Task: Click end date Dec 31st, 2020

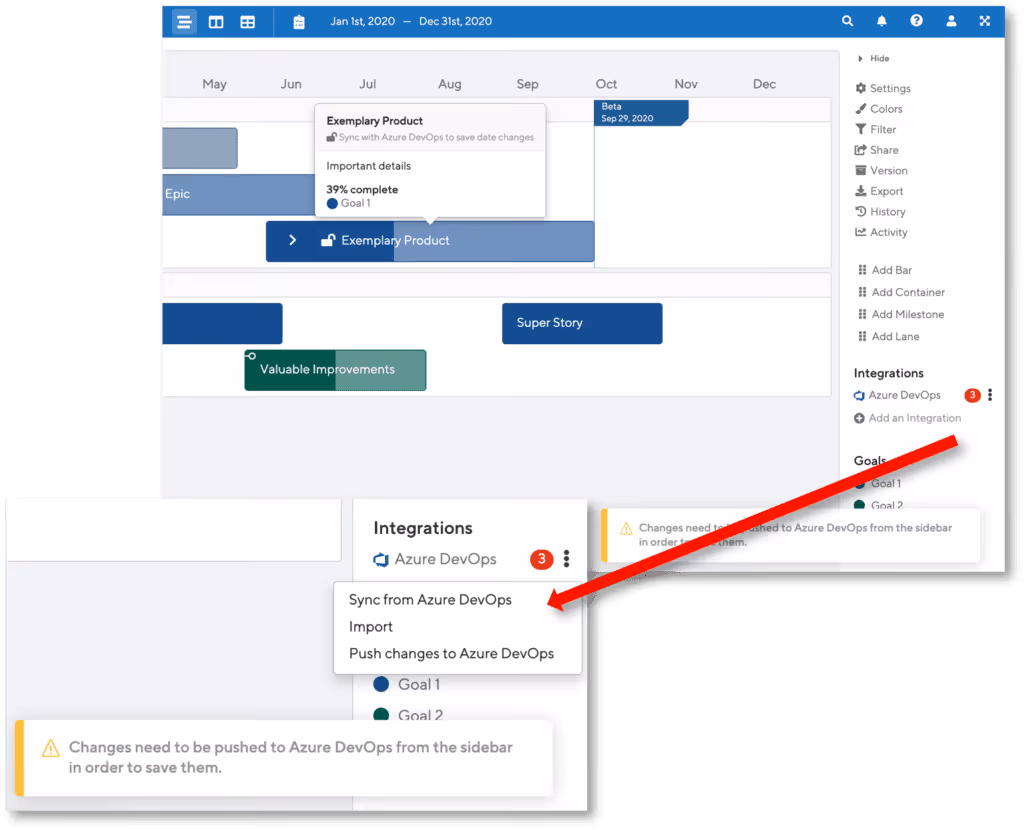Action: [455, 22]
